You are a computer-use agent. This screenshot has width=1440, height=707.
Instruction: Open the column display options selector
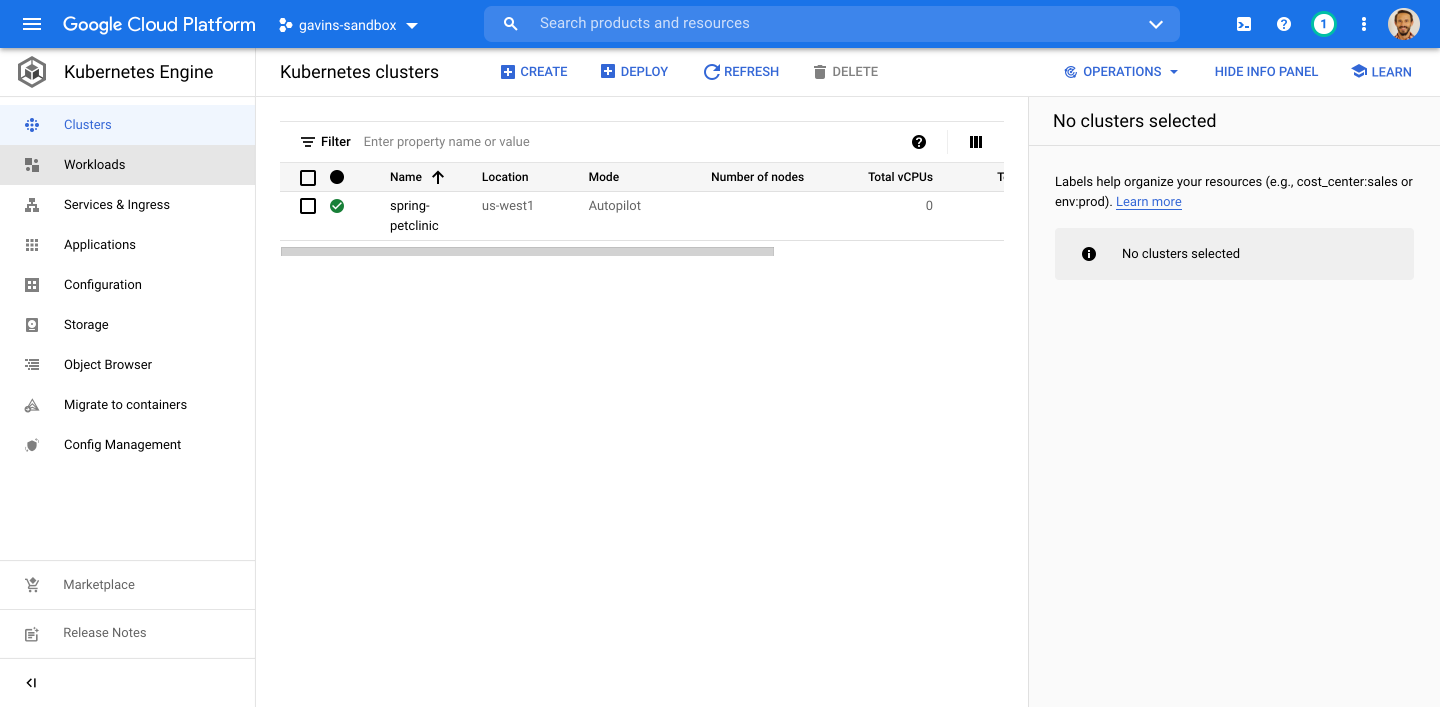(975, 142)
